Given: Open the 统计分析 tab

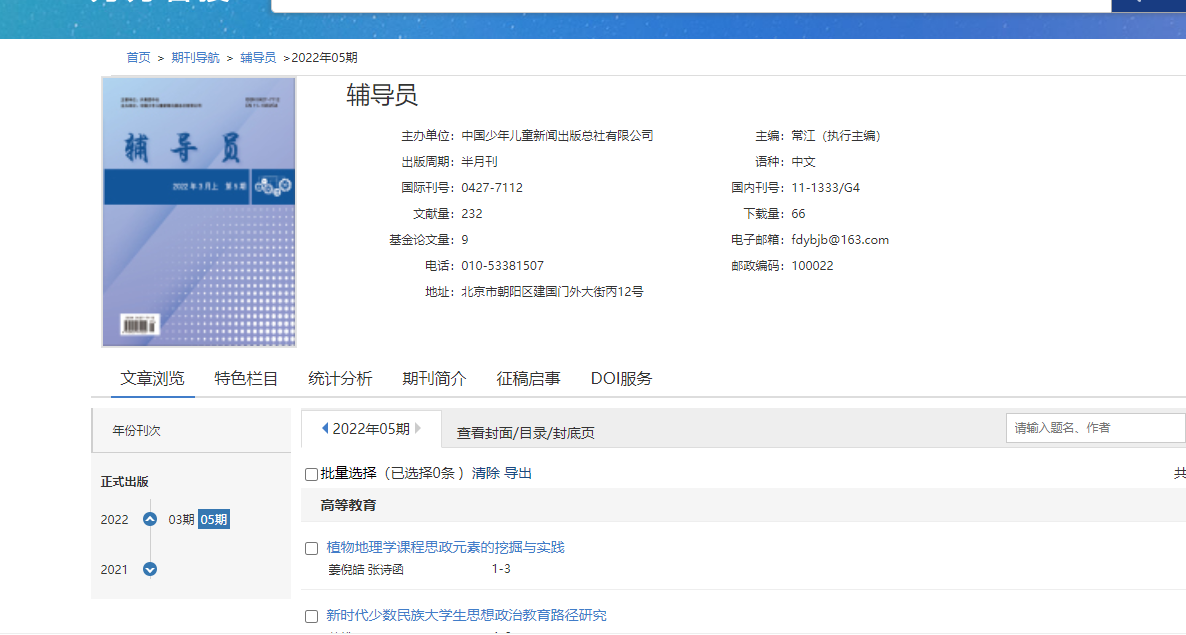Looking at the screenshot, I should click(340, 378).
